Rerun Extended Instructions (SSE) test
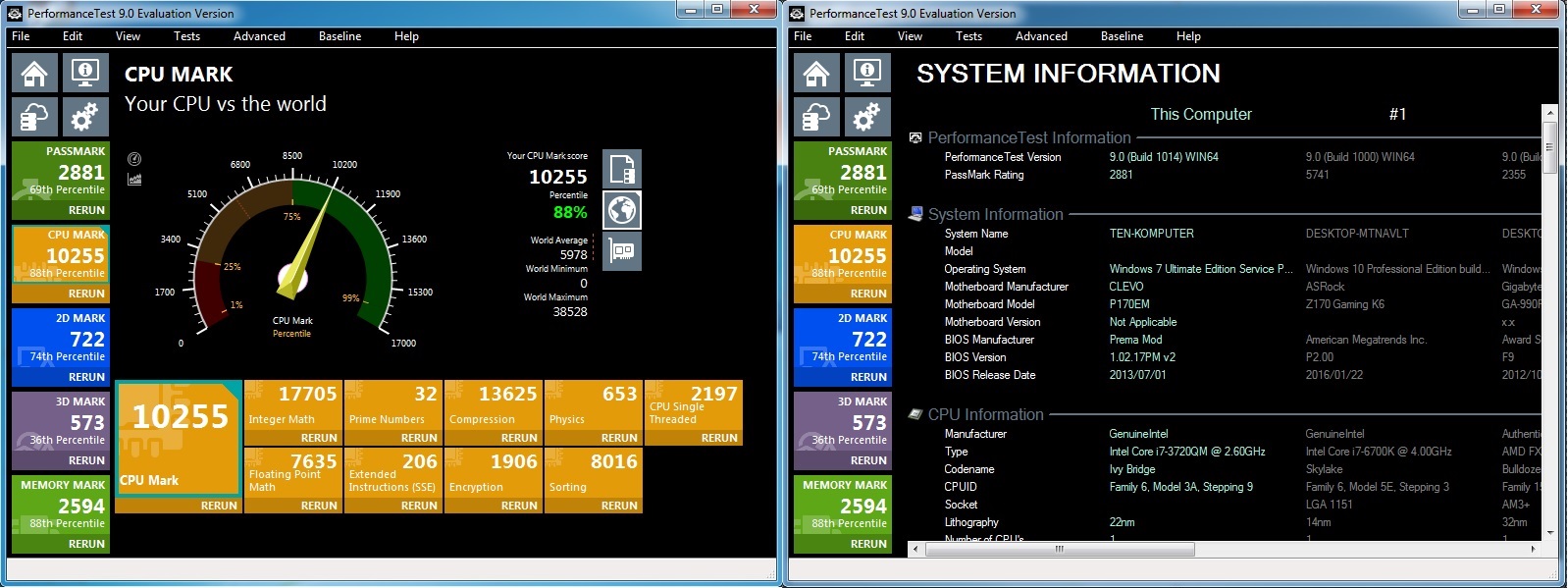 [x=419, y=506]
